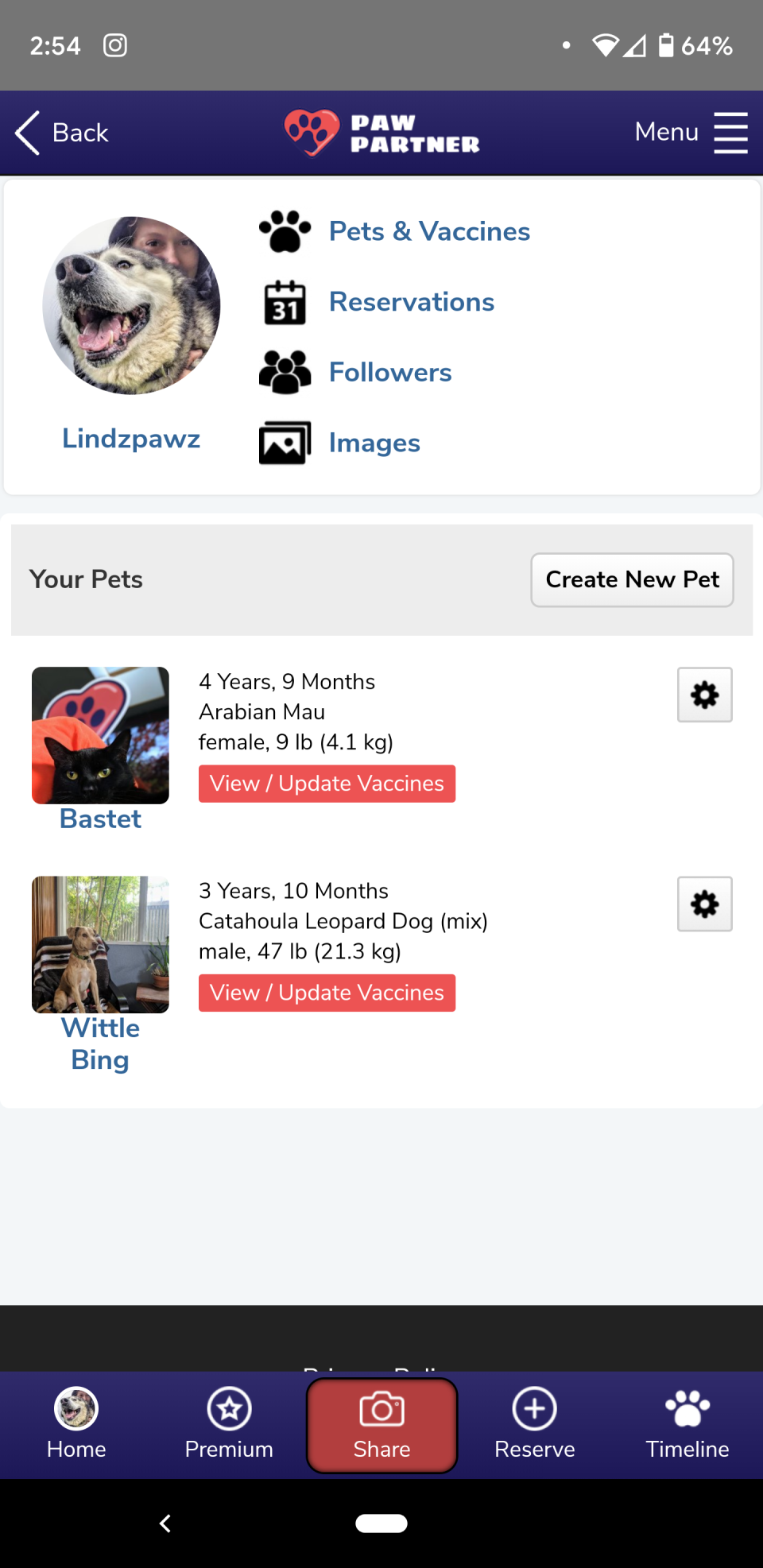The height and width of the screenshot is (1568, 763).
Task: Open Bastet's pet photo thumbnail
Action: coord(100,735)
